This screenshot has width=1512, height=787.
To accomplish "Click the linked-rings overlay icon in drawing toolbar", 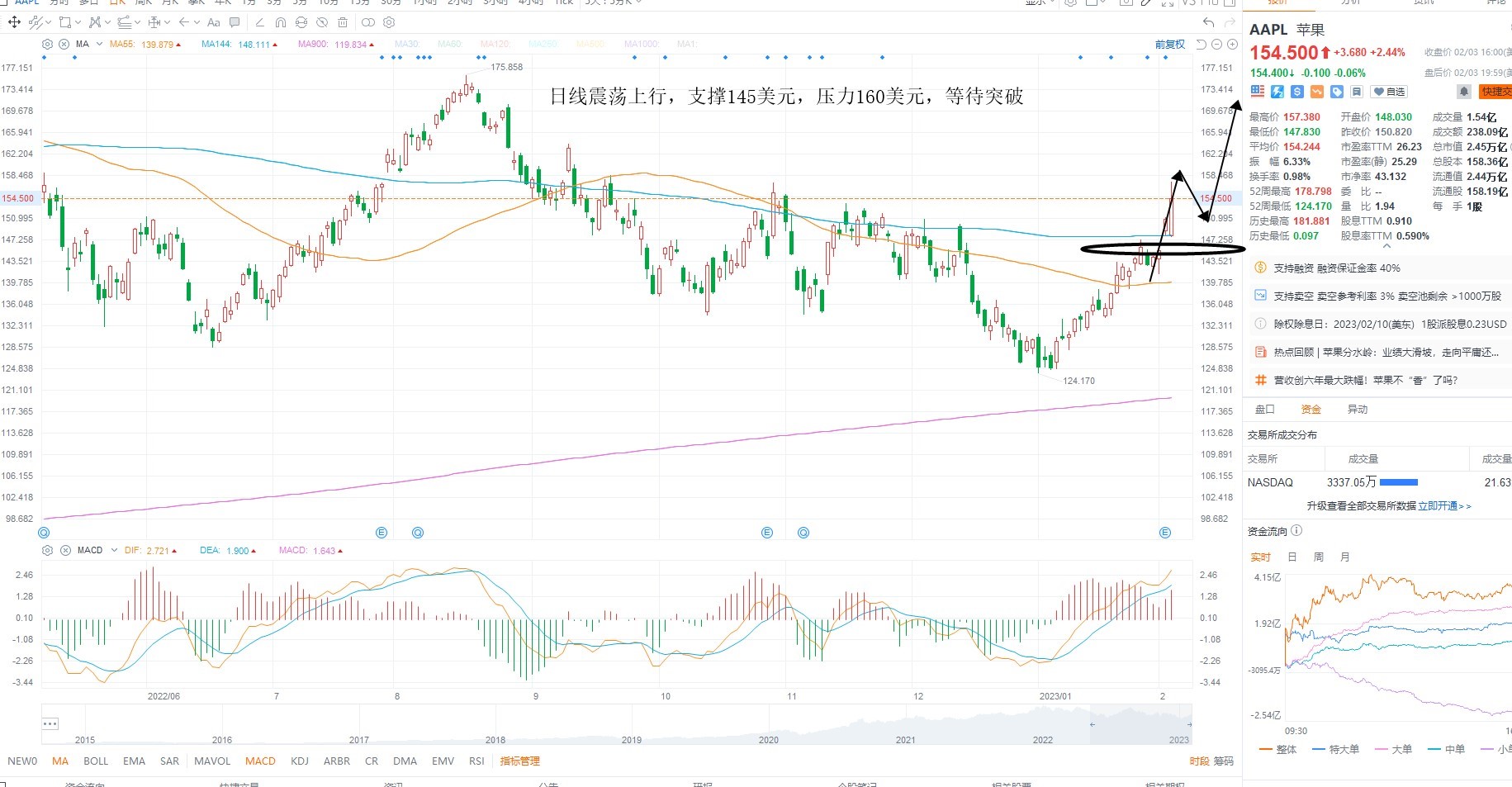I will pyautogui.click(x=368, y=22).
